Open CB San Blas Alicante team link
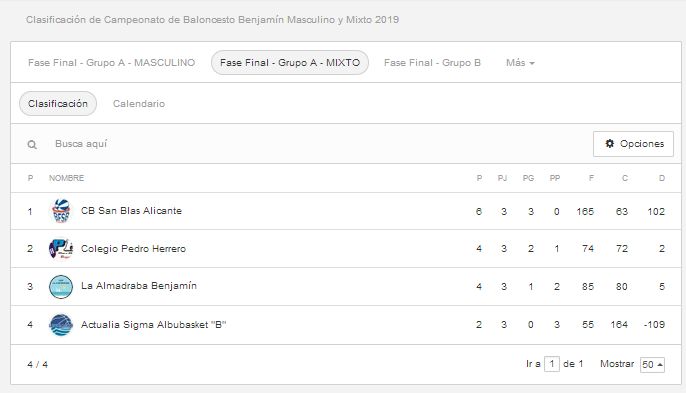The width and height of the screenshot is (686, 393). [x=131, y=211]
